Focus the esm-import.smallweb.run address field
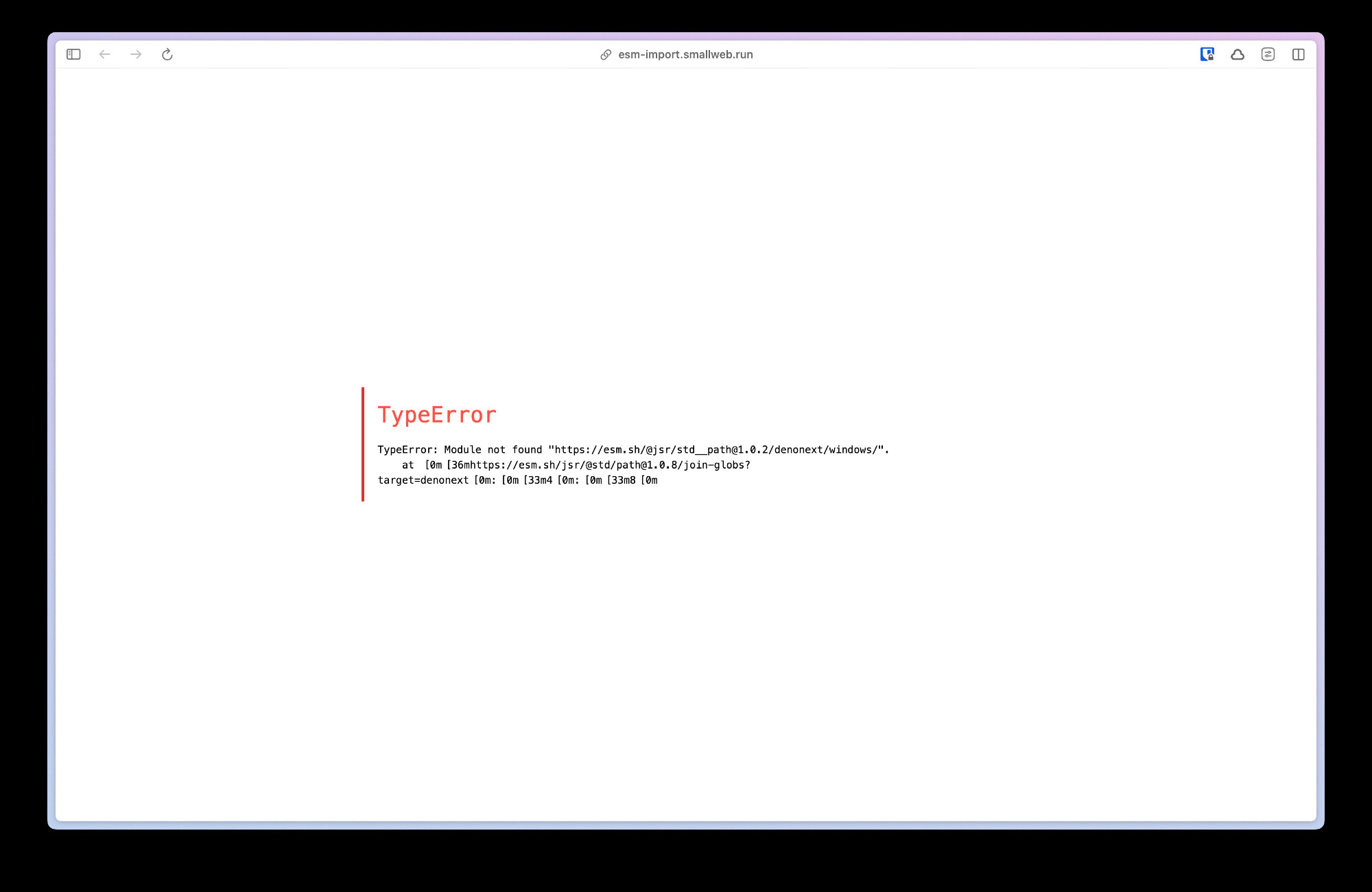 click(x=685, y=54)
